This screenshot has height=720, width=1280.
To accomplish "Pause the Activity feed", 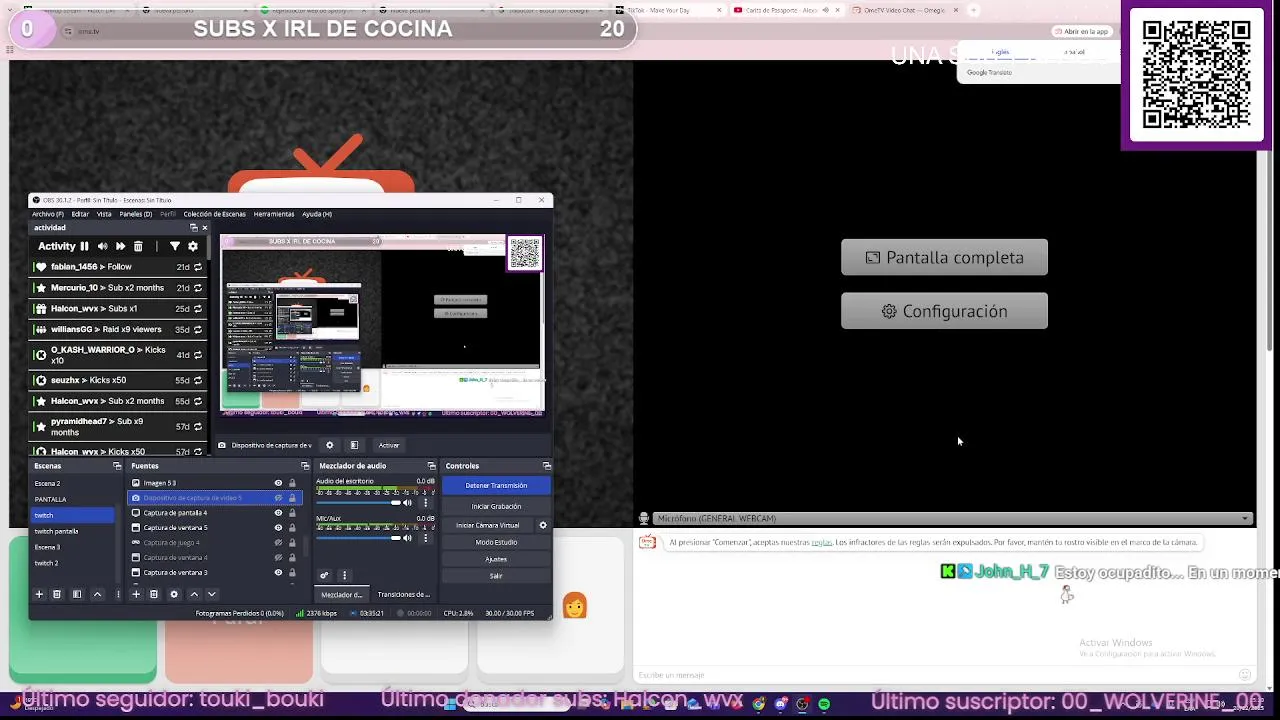I will pos(84,246).
